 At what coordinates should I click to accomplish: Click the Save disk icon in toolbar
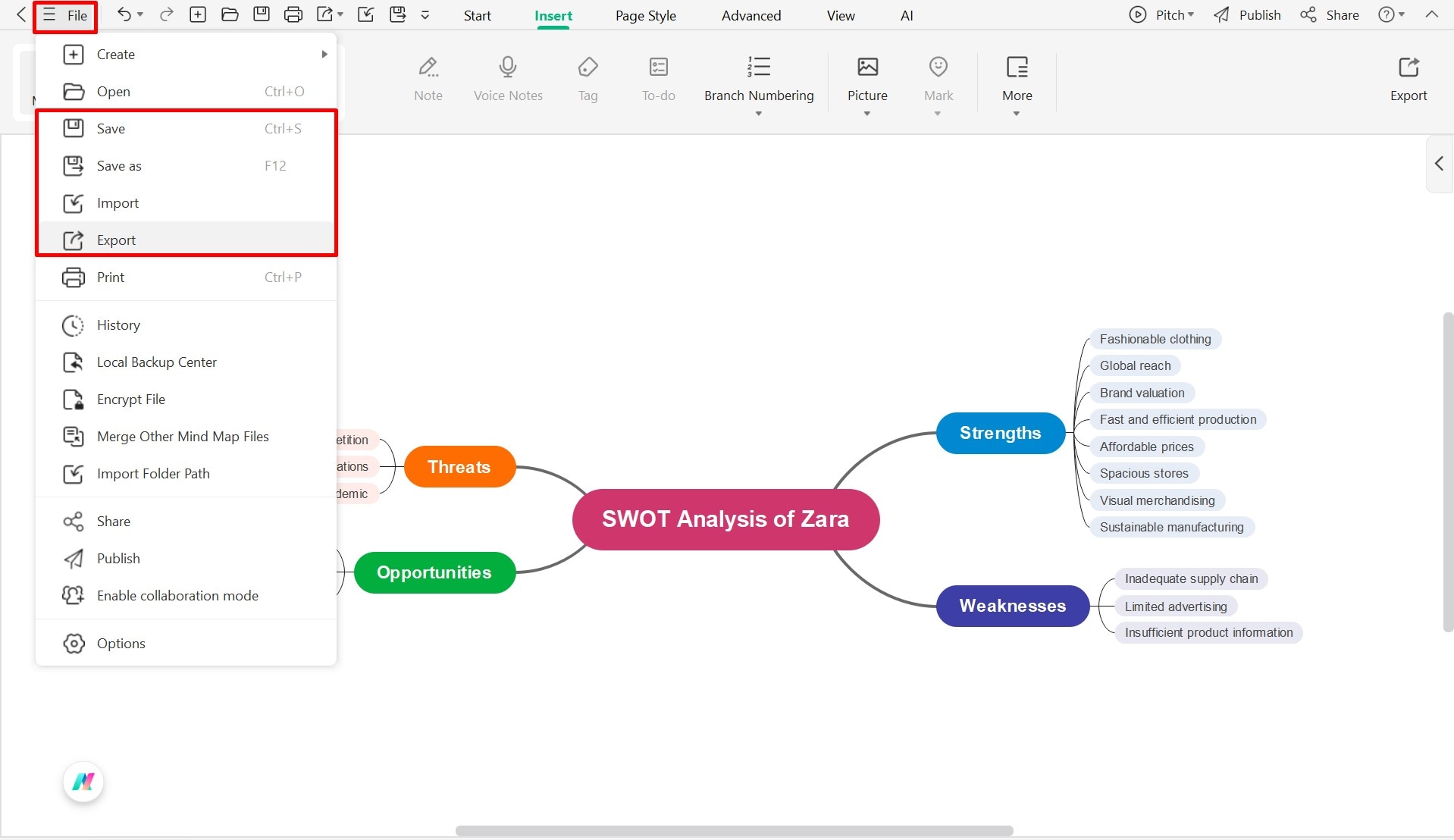click(262, 14)
